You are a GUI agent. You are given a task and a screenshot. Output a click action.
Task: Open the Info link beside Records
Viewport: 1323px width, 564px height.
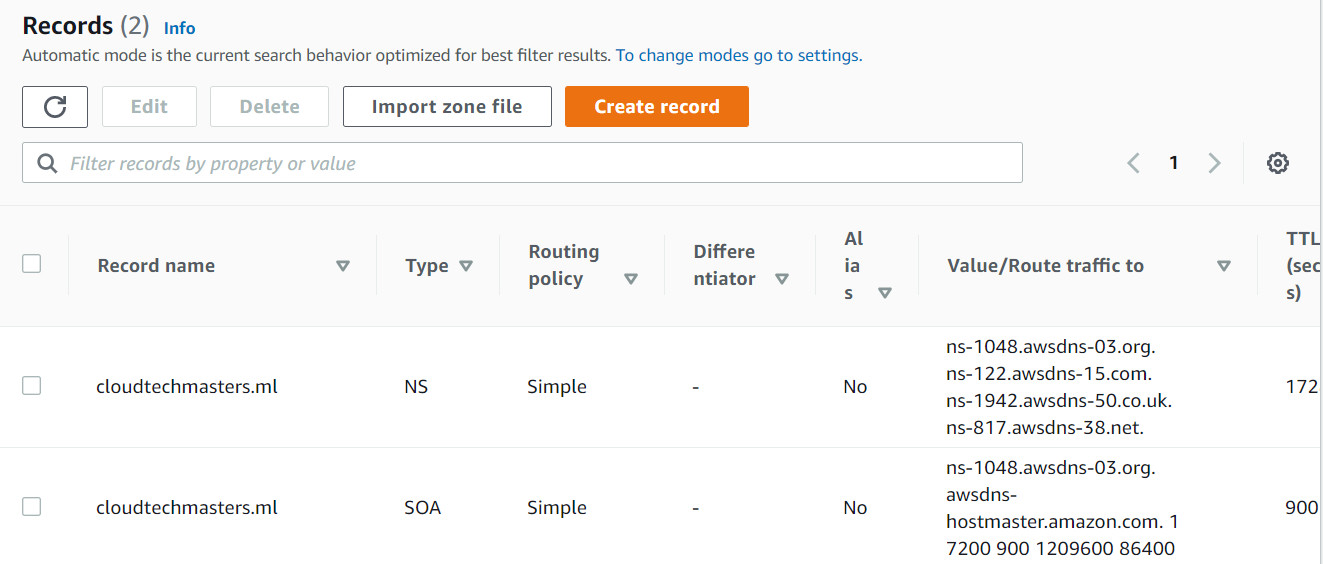pyautogui.click(x=179, y=28)
